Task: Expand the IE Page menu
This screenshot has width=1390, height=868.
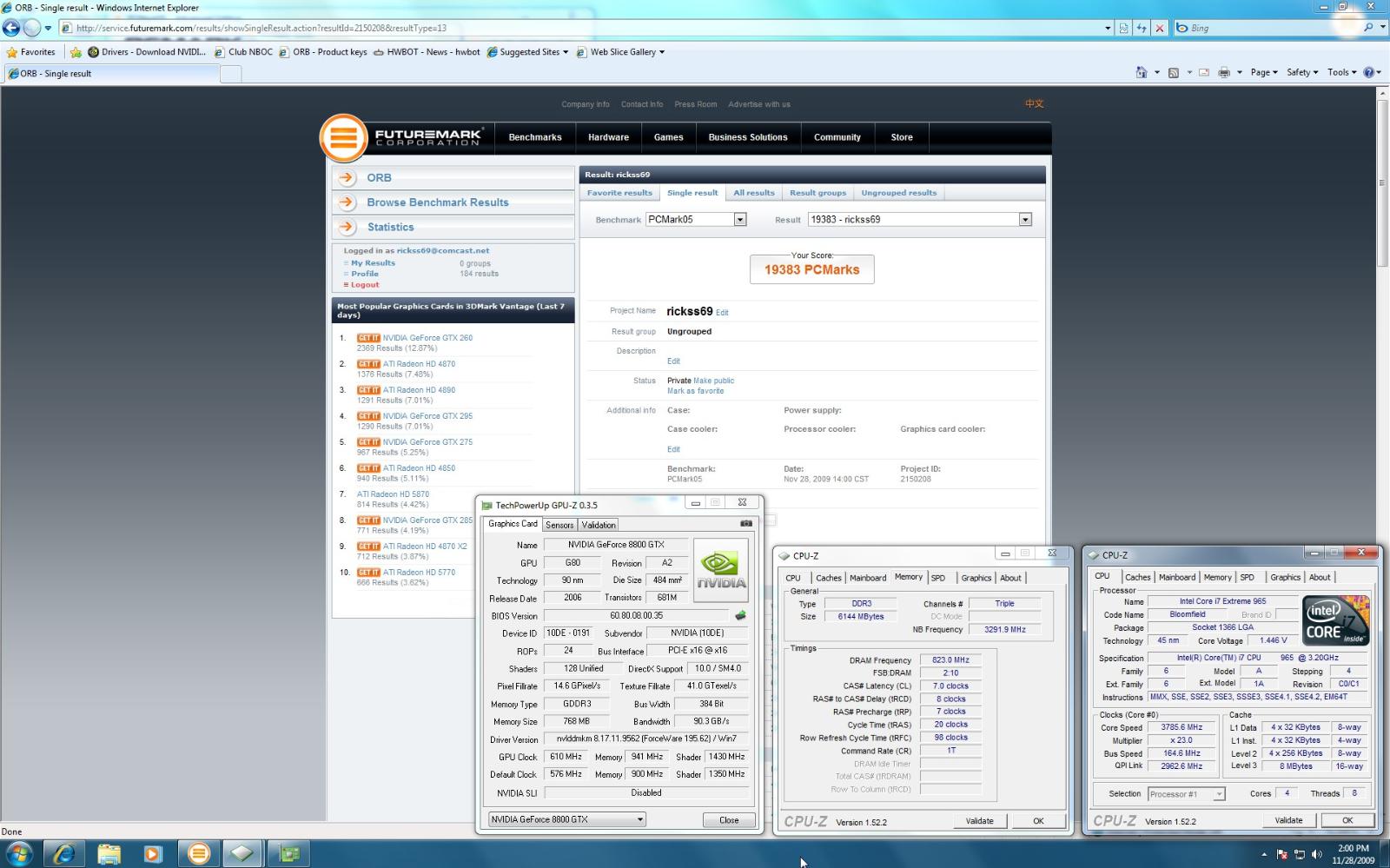Action: point(1264,73)
